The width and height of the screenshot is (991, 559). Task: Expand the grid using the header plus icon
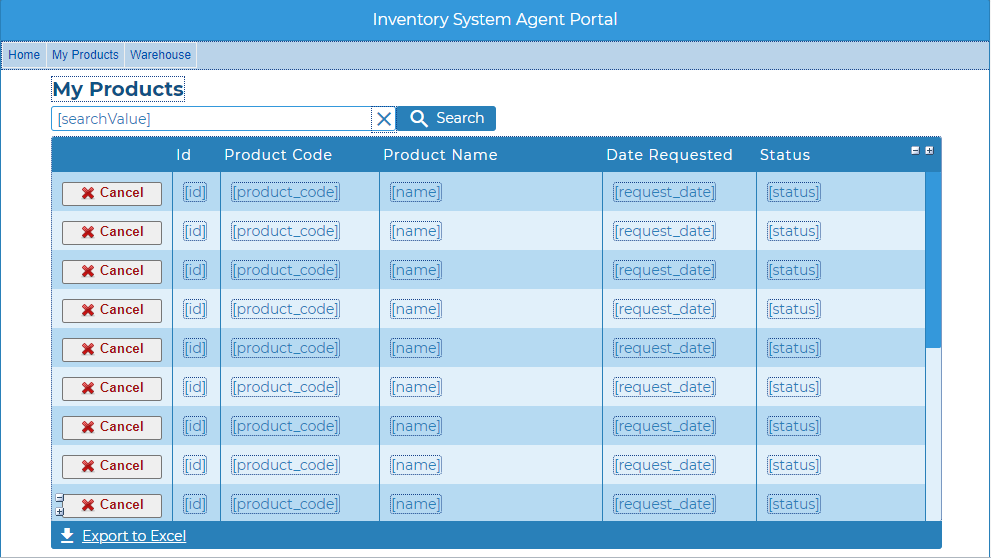point(929,150)
